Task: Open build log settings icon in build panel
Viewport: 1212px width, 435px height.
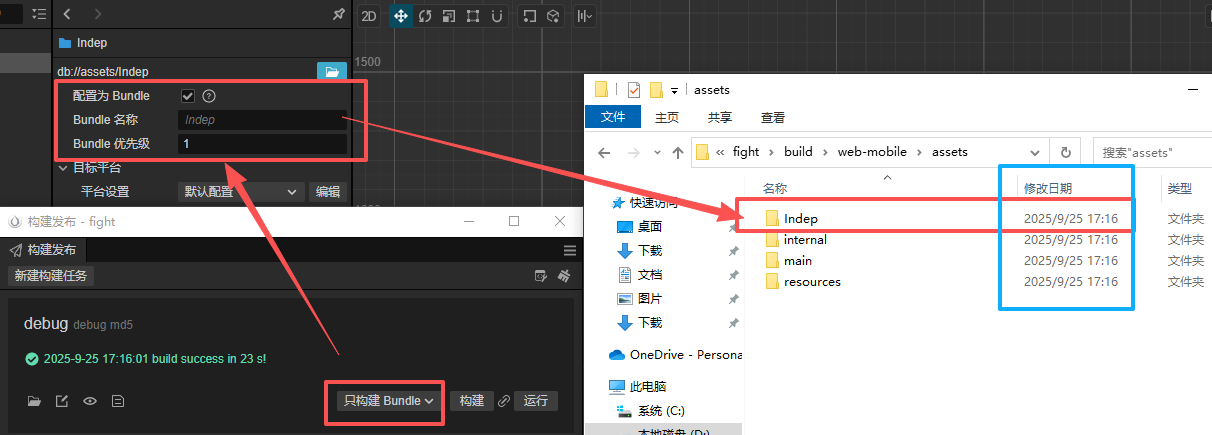Action: click(541, 275)
